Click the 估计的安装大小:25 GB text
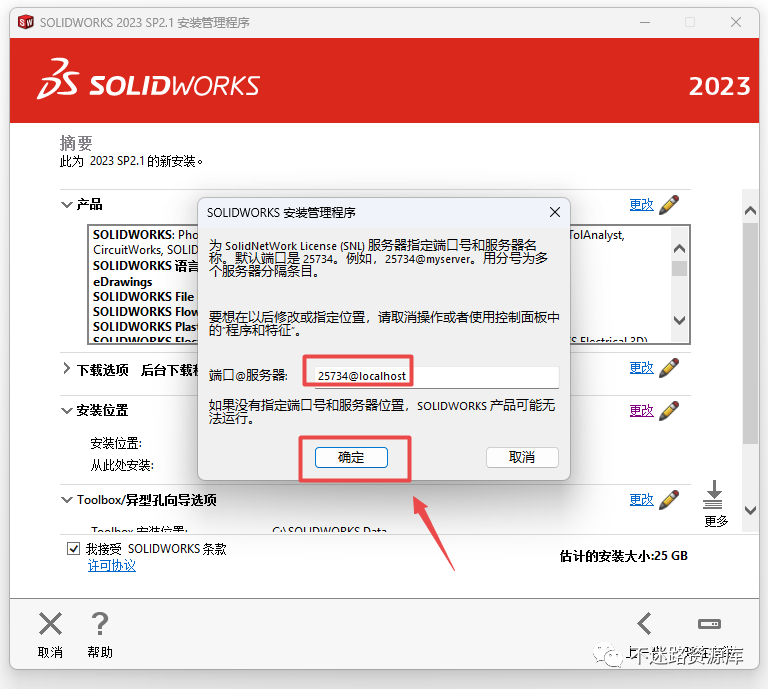Screen dimensions: 768x689 (624, 556)
